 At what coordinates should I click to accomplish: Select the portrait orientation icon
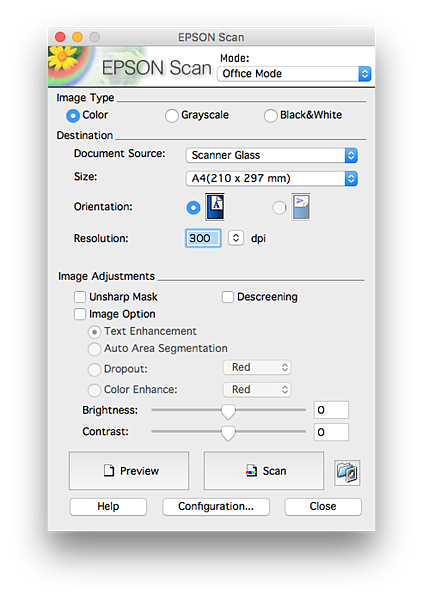coord(215,207)
